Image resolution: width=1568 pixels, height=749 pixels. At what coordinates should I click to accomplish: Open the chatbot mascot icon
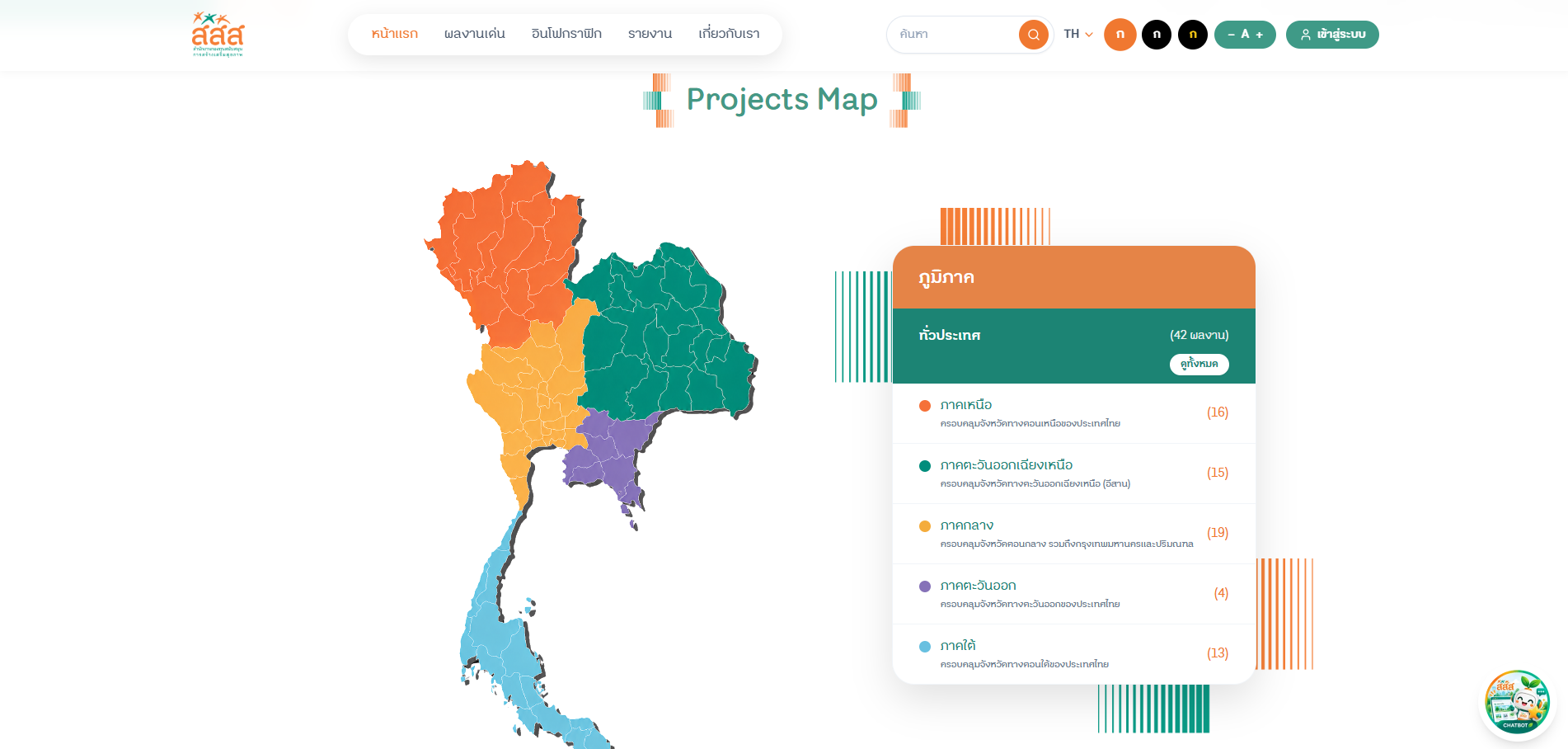point(1516,704)
